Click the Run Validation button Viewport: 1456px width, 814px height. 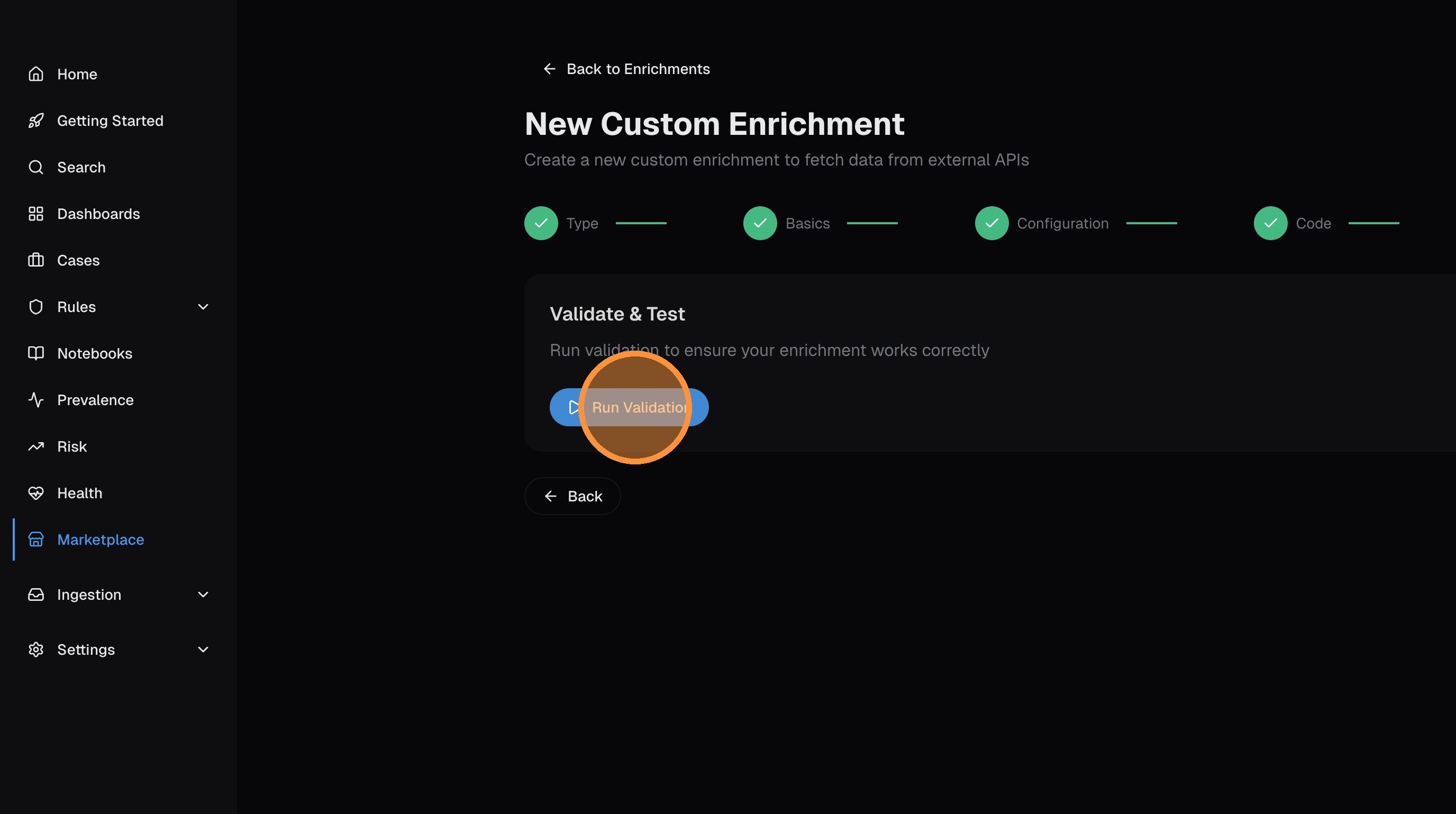tap(629, 407)
